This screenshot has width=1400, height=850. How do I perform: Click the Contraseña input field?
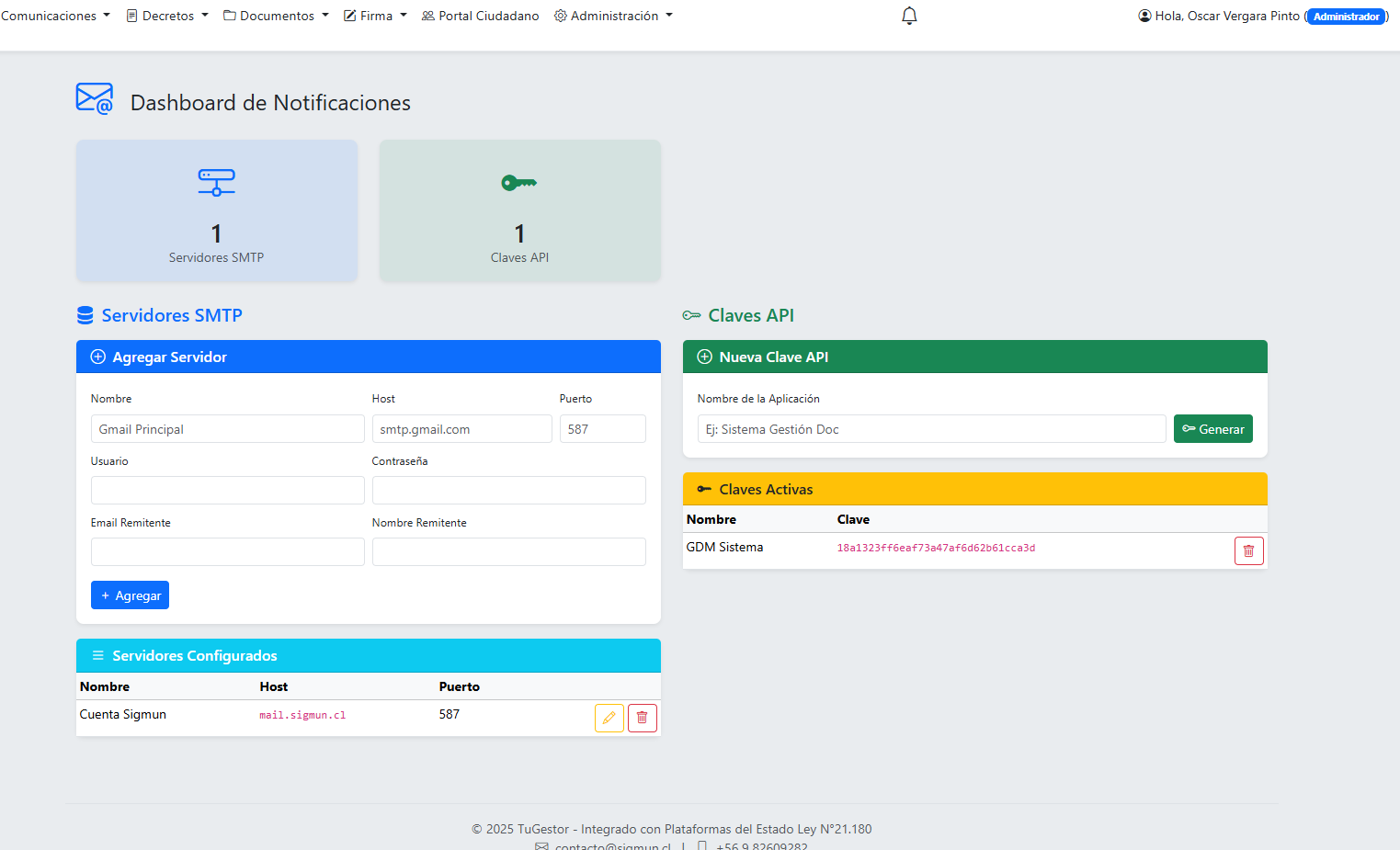(x=508, y=491)
